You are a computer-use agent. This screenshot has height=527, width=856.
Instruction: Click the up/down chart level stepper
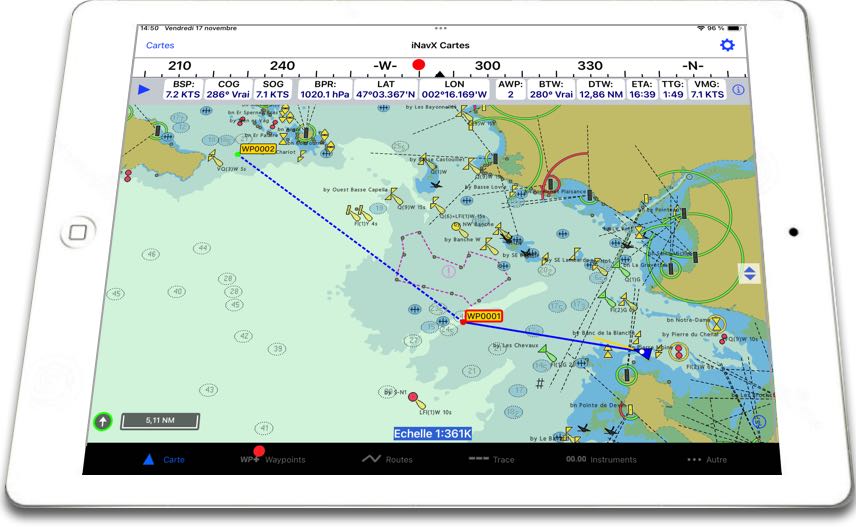[749, 273]
